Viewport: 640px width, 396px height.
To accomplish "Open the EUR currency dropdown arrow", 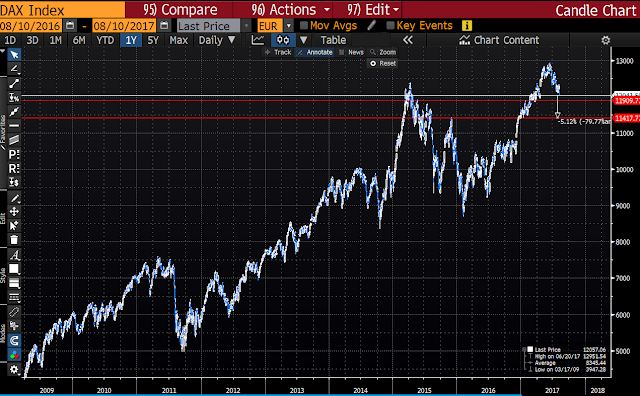I will pyautogui.click(x=289, y=26).
